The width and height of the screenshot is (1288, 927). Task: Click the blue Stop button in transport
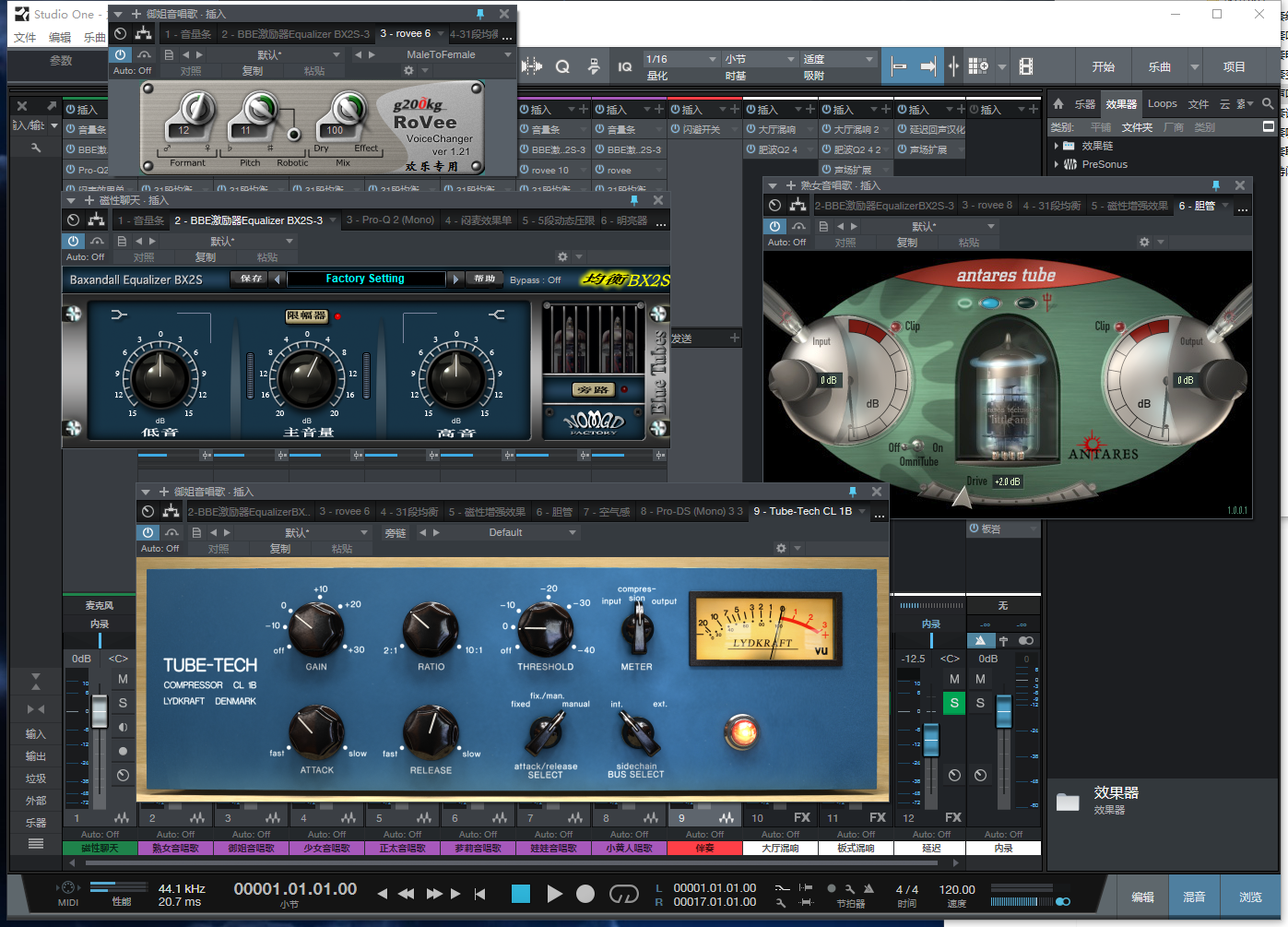521,894
